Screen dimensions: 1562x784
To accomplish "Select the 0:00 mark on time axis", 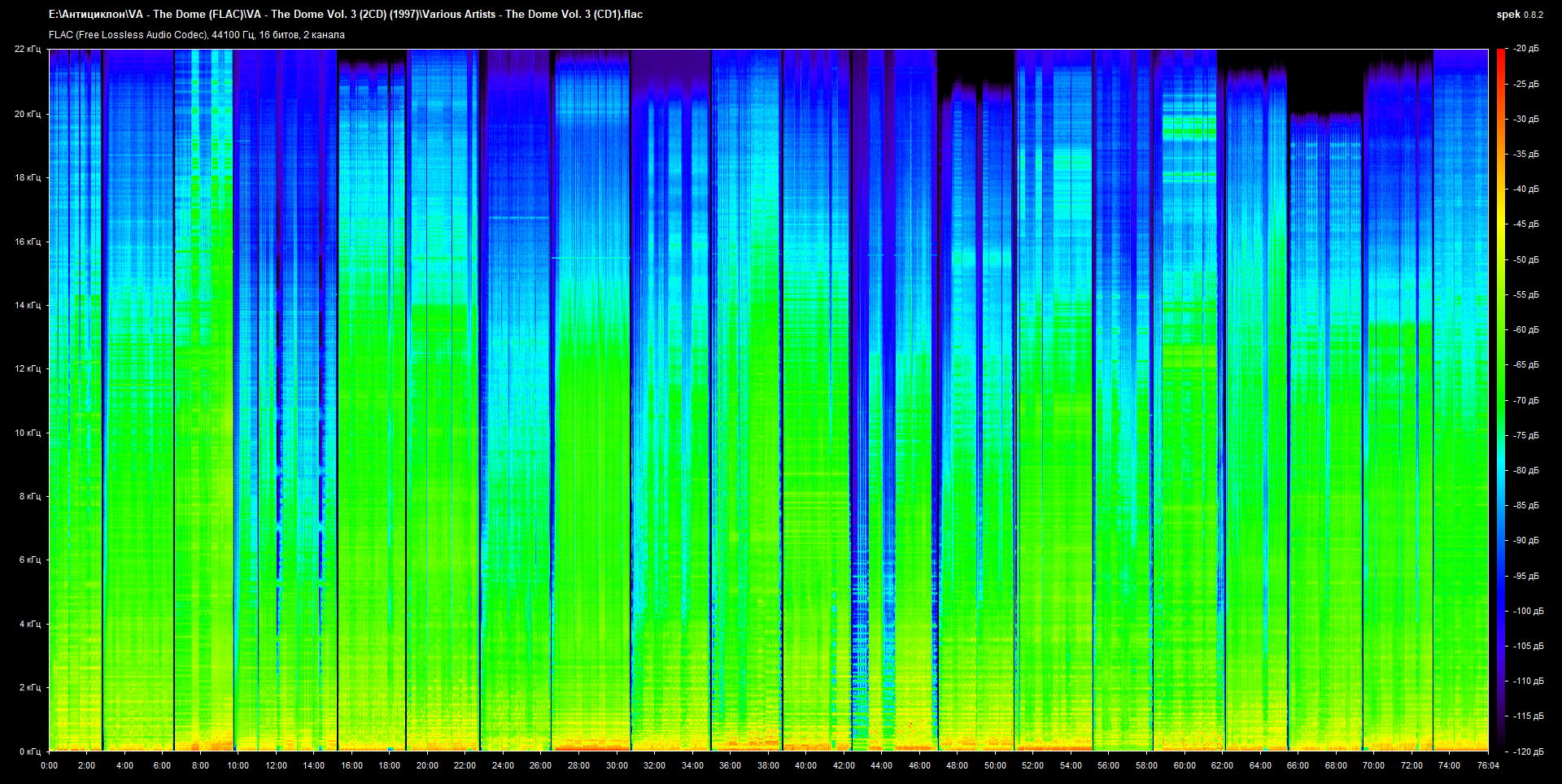I will pos(49,765).
